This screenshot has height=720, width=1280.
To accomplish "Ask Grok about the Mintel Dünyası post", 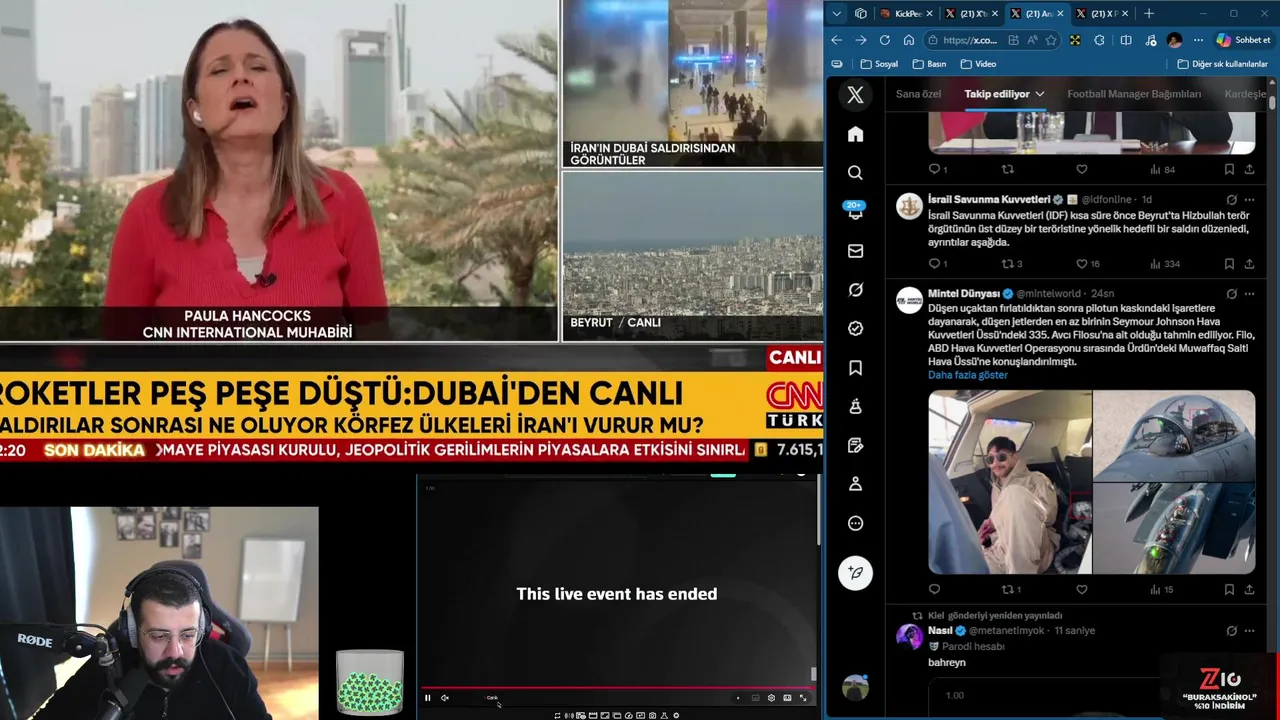I will click(1232, 294).
